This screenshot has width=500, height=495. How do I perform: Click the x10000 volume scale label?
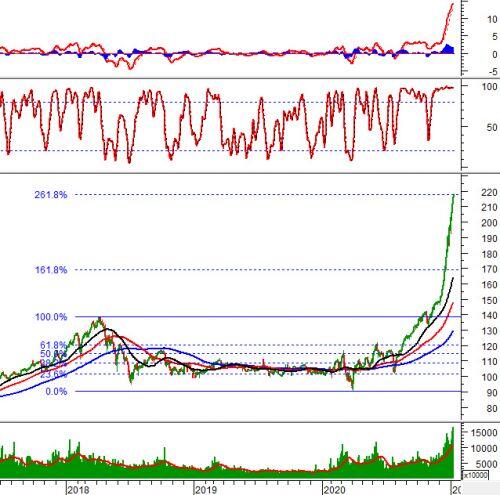tap(476, 475)
